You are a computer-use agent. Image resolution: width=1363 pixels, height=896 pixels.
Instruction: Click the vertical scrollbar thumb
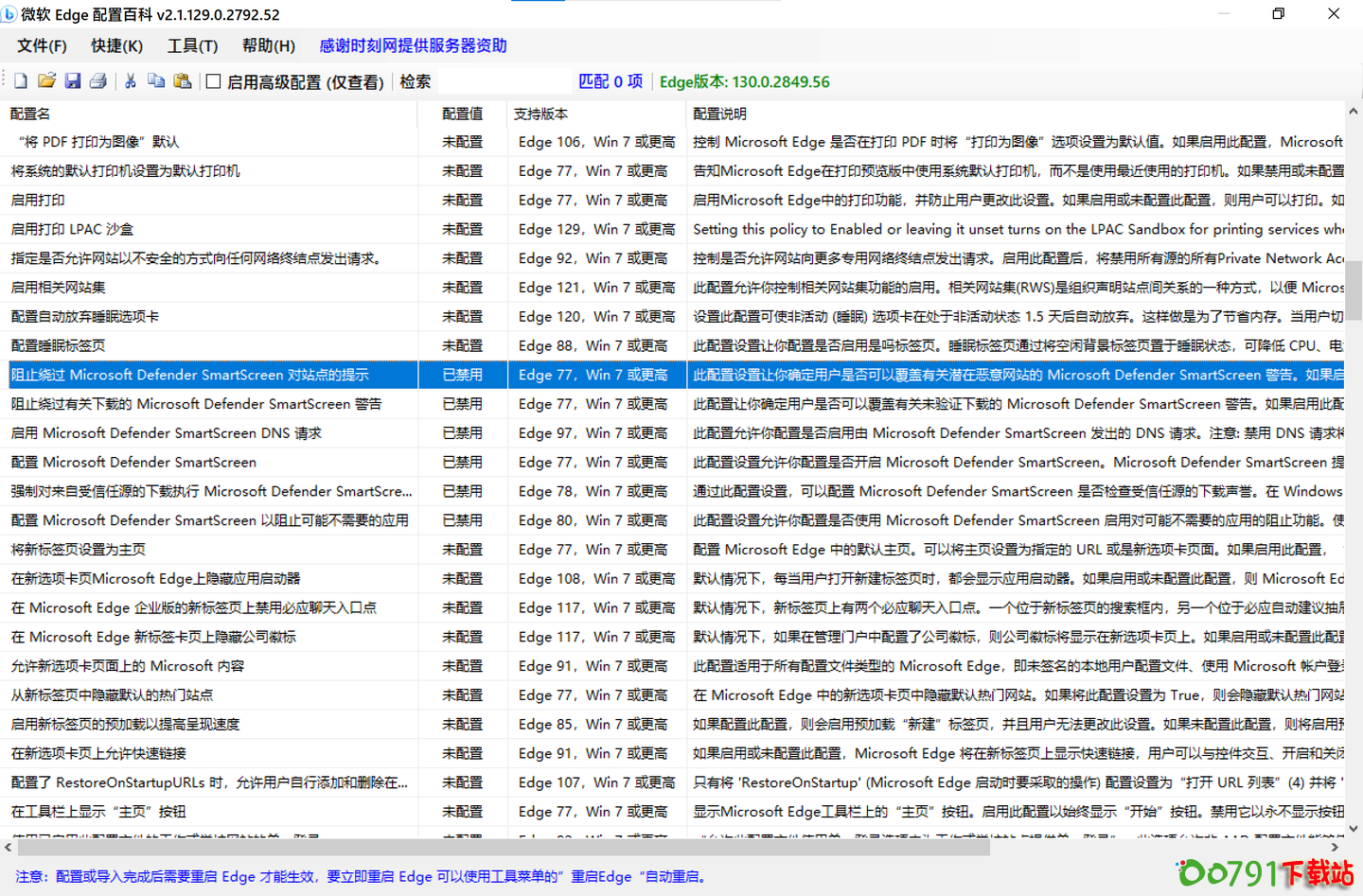coord(1354,290)
